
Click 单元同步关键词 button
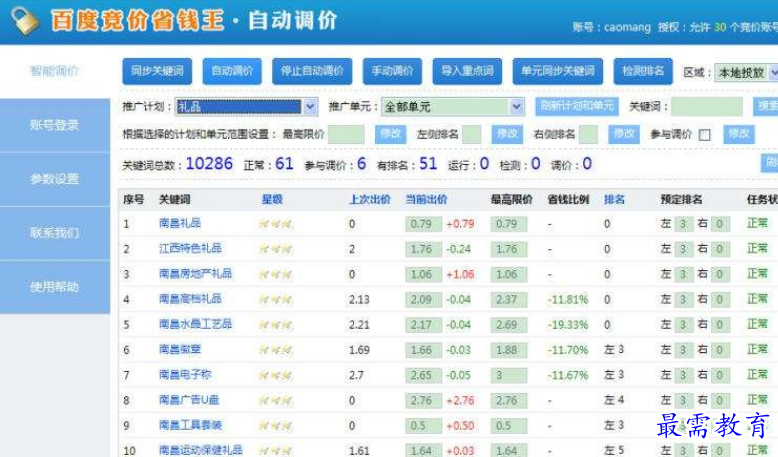tap(558, 71)
